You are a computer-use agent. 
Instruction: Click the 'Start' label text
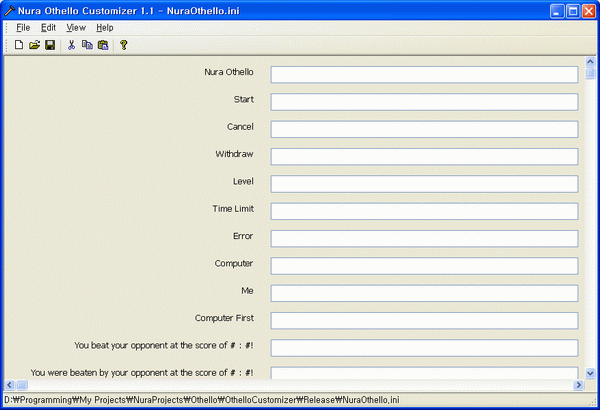[x=244, y=100]
